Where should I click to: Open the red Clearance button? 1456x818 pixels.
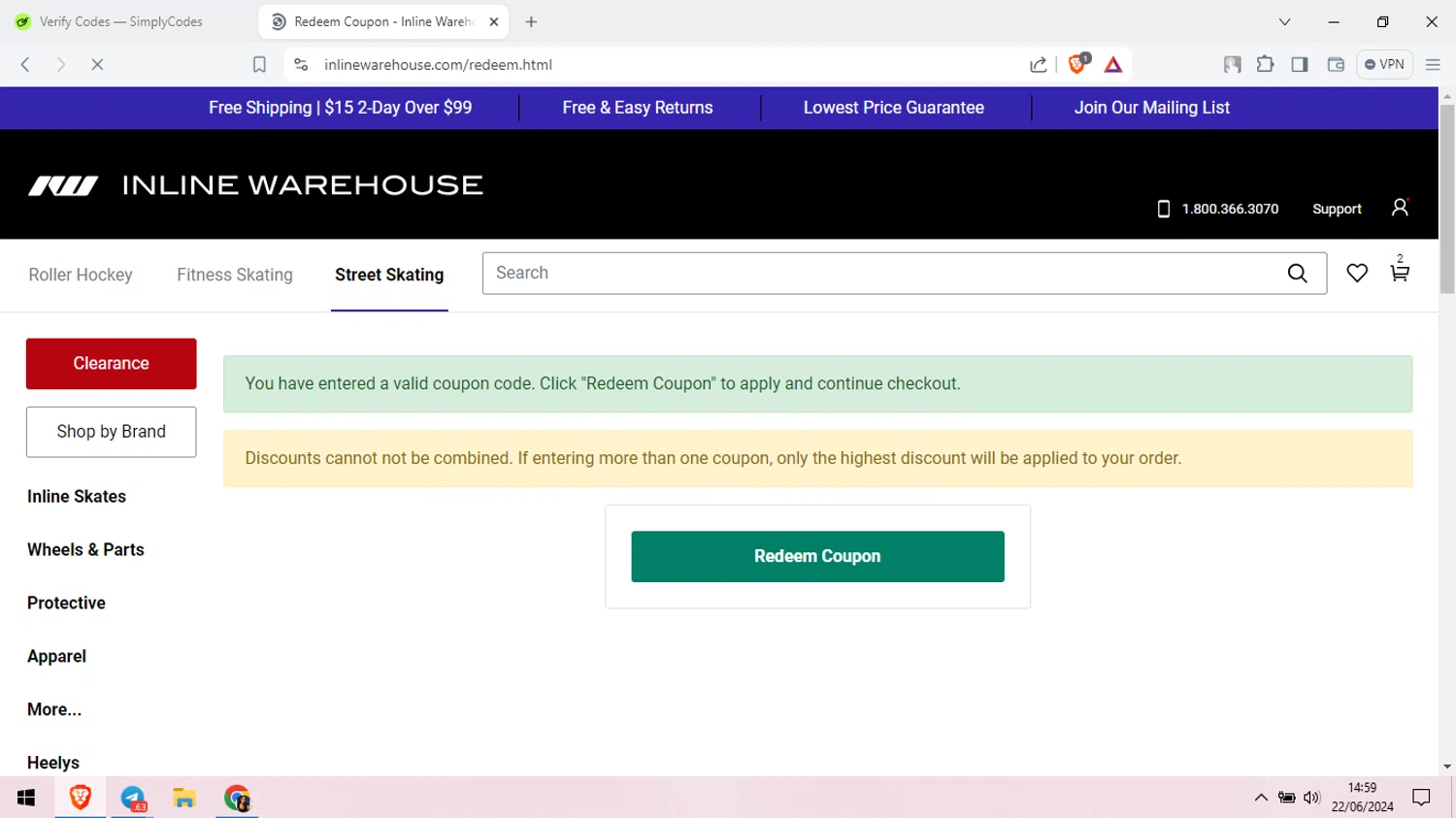pyautogui.click(x=111, y=363)
